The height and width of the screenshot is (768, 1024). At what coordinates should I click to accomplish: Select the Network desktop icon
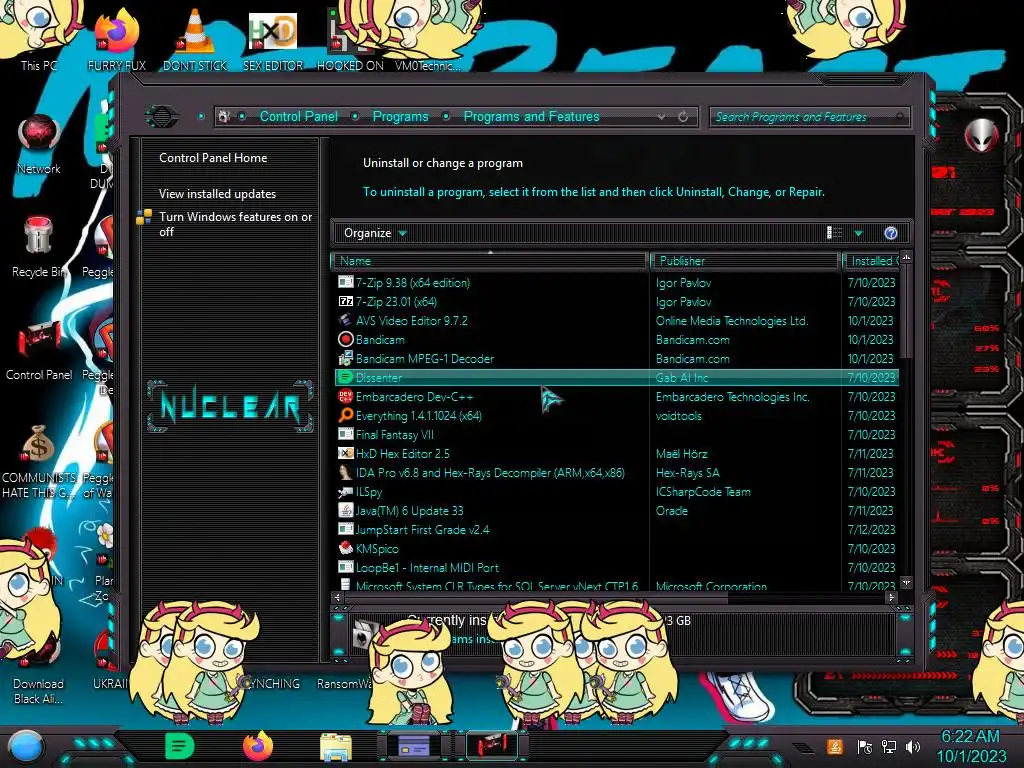pos(39,144)
